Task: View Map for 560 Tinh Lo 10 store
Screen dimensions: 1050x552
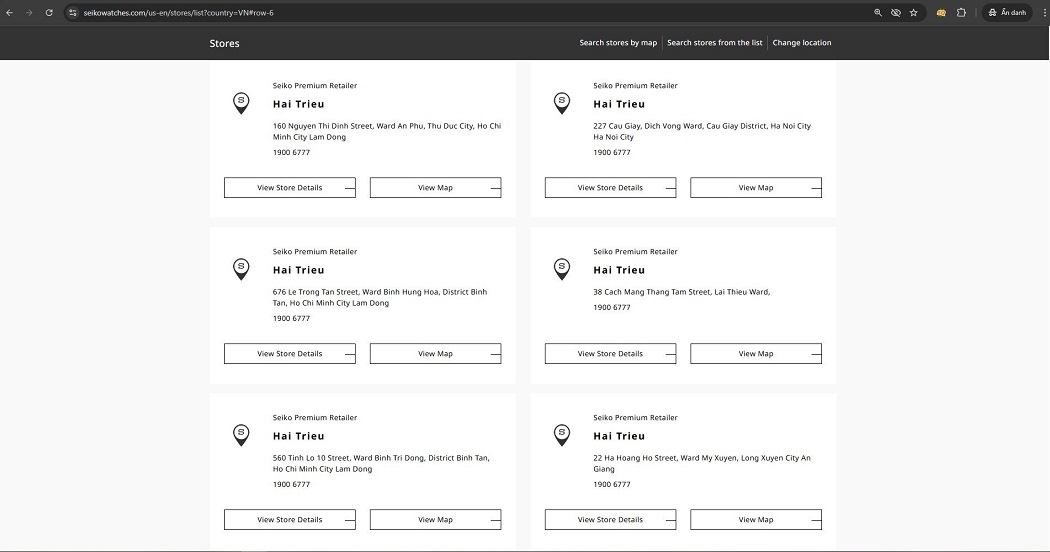Action: pyautogui.click(x=435, y=520)
